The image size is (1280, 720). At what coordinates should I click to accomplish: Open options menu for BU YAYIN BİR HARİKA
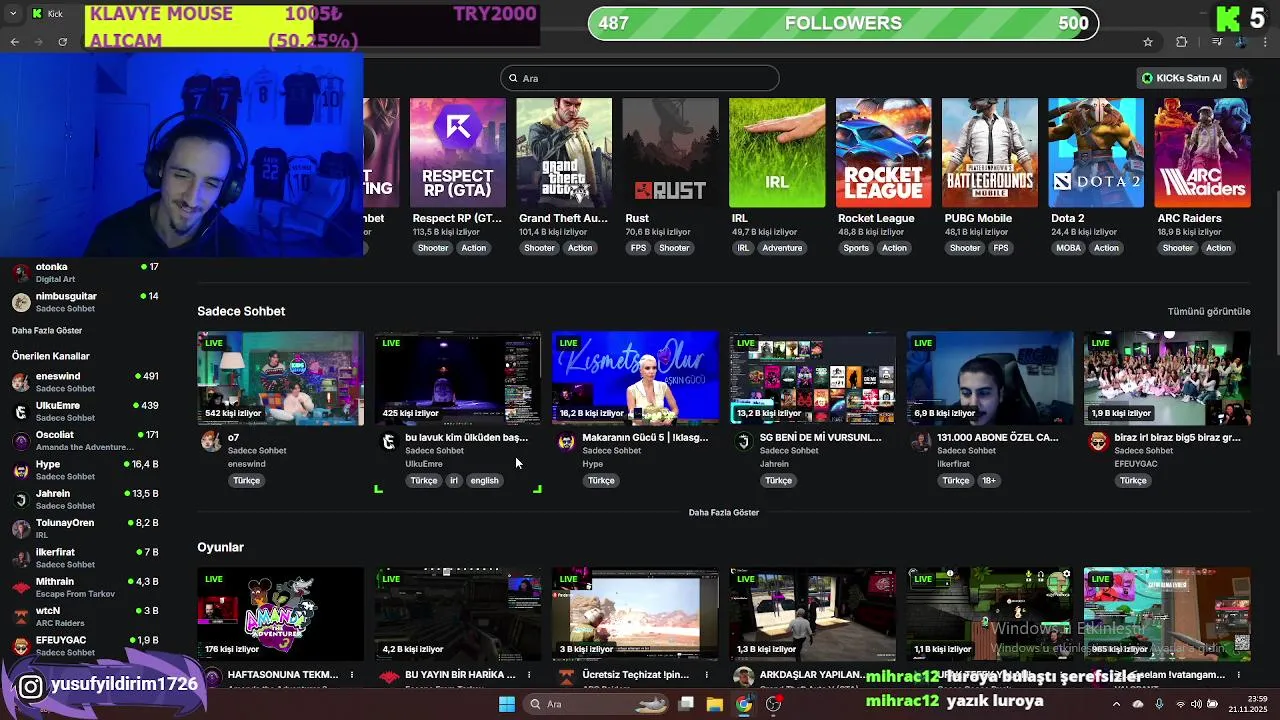pyautogui.click(x=528, y=676)
